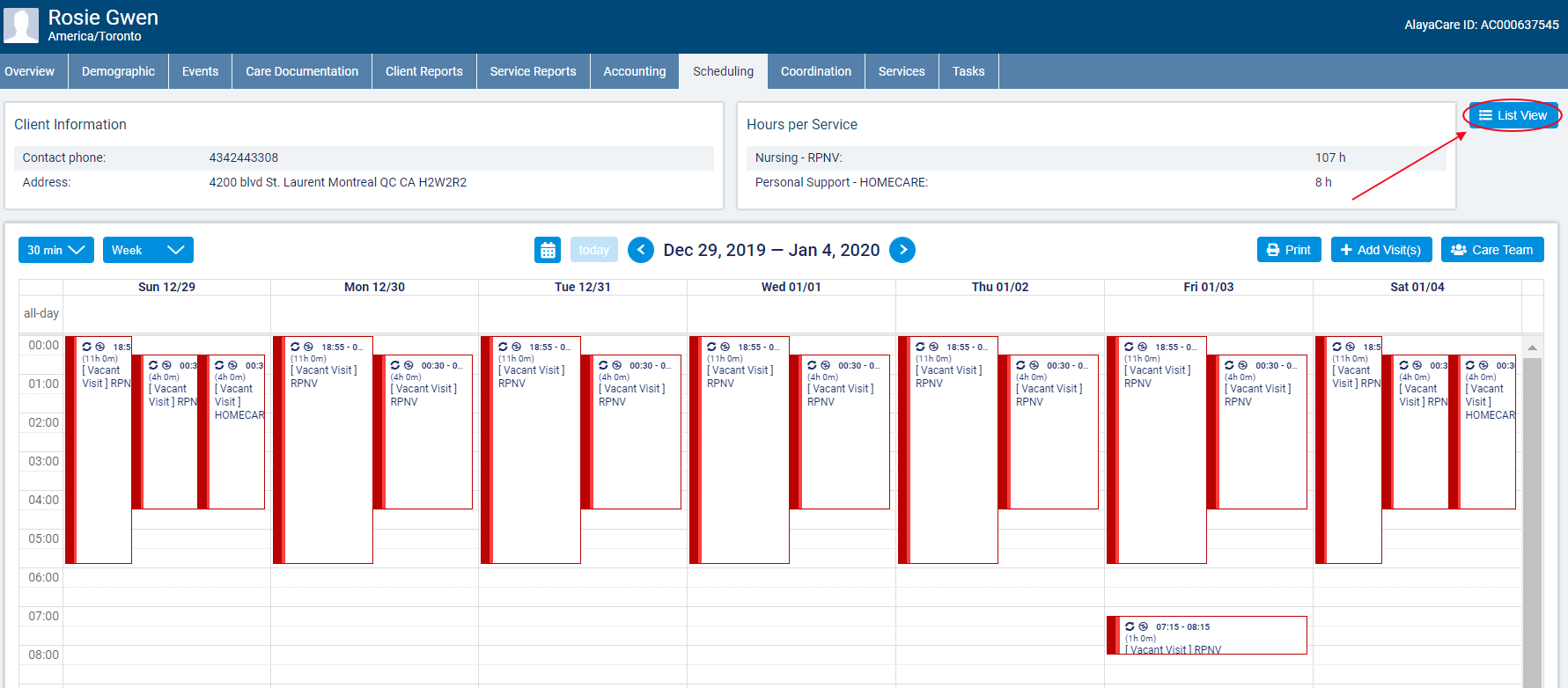Viewport: 1568px width, 688px height.
Task: Select the Tasks tab
Action: click(x=968, y=71)
